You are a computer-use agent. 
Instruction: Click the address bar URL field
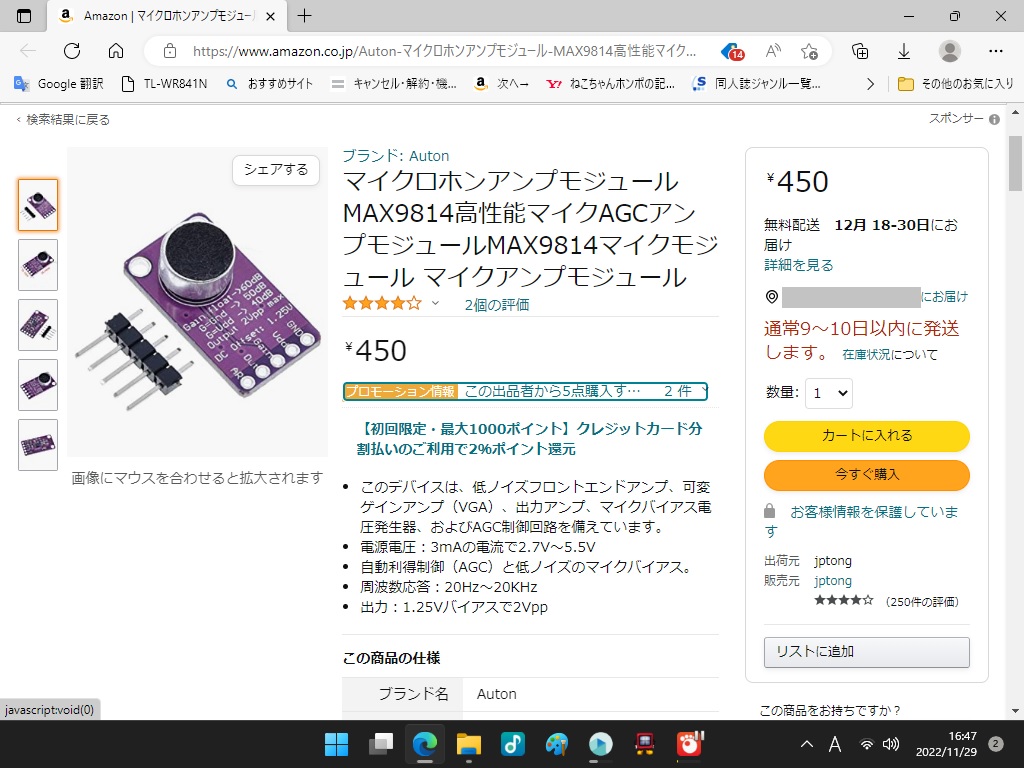[444, 51]
